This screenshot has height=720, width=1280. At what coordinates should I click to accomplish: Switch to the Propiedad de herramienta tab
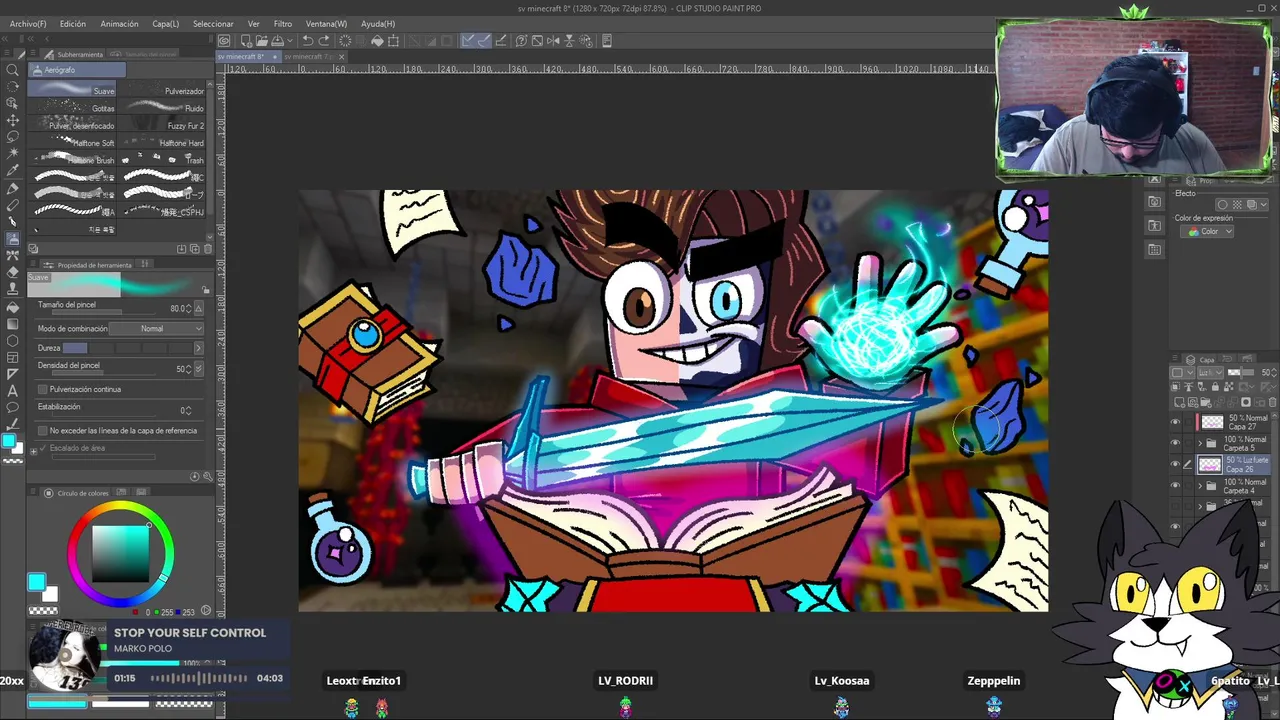point(90,265)
